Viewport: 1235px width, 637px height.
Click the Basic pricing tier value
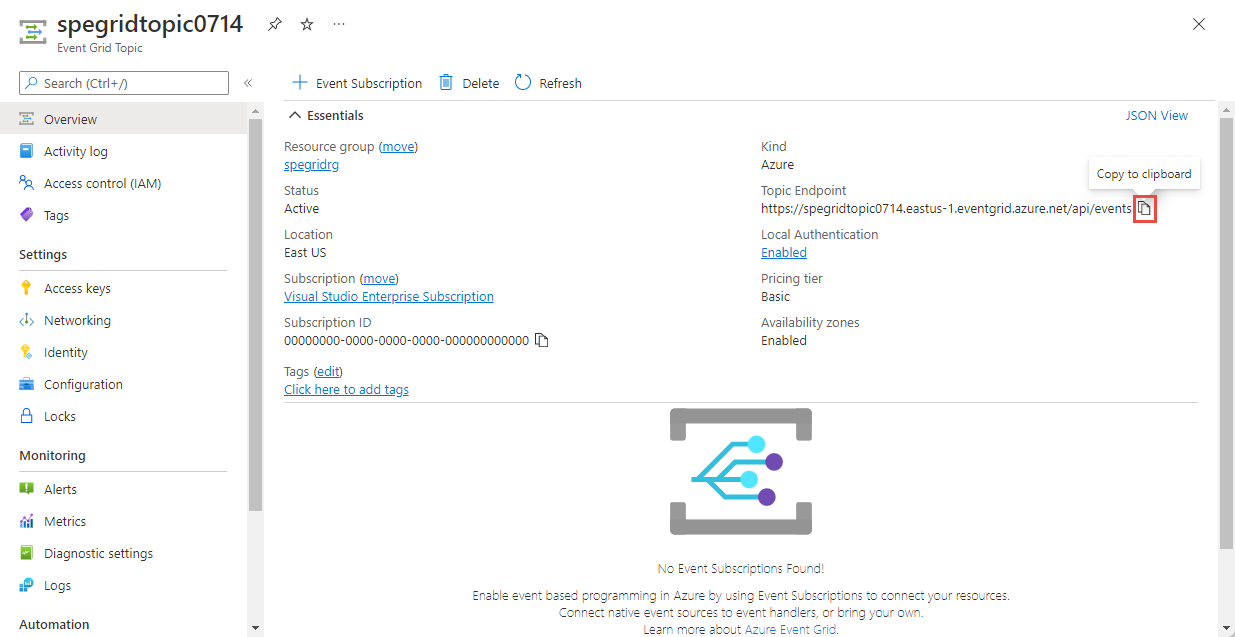pos(775,296)
